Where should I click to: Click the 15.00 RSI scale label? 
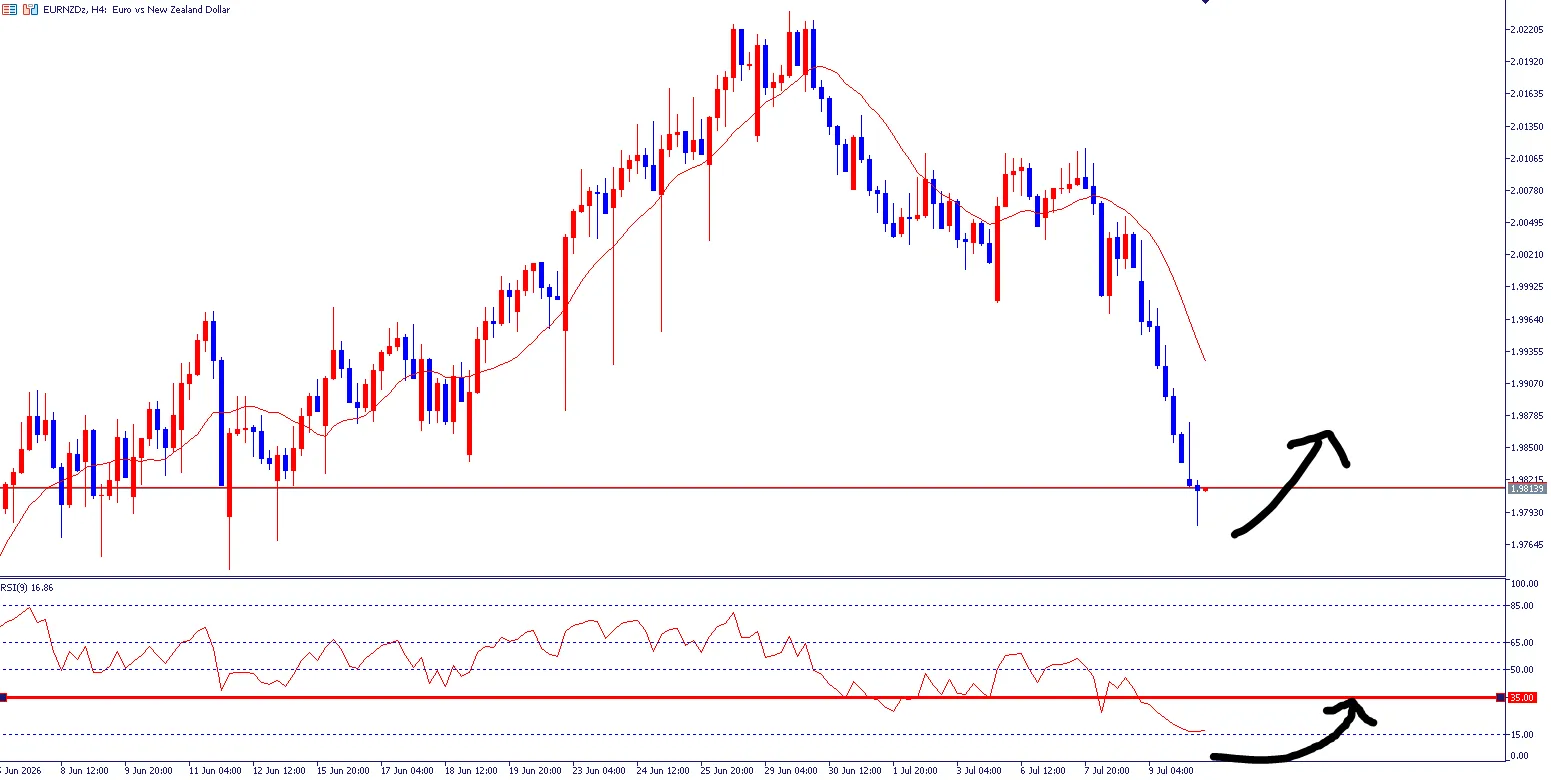[1521, 735]
